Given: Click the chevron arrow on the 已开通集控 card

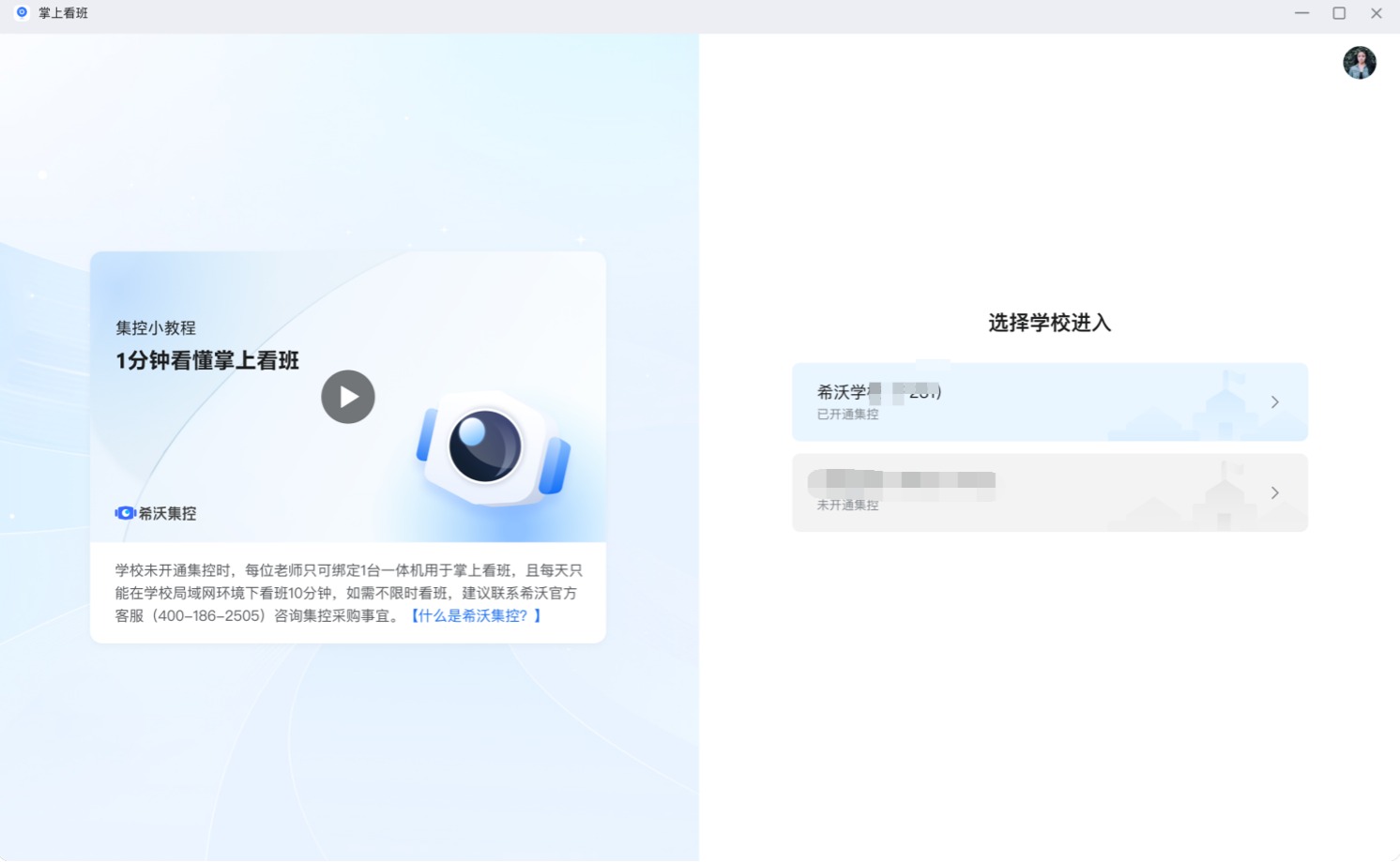Looking at the screenshot, I should 1274,401.
